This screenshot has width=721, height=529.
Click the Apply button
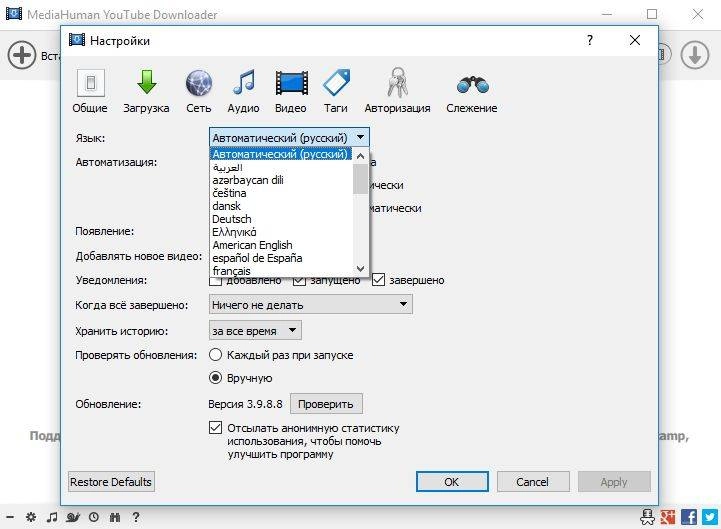point(614,482)
